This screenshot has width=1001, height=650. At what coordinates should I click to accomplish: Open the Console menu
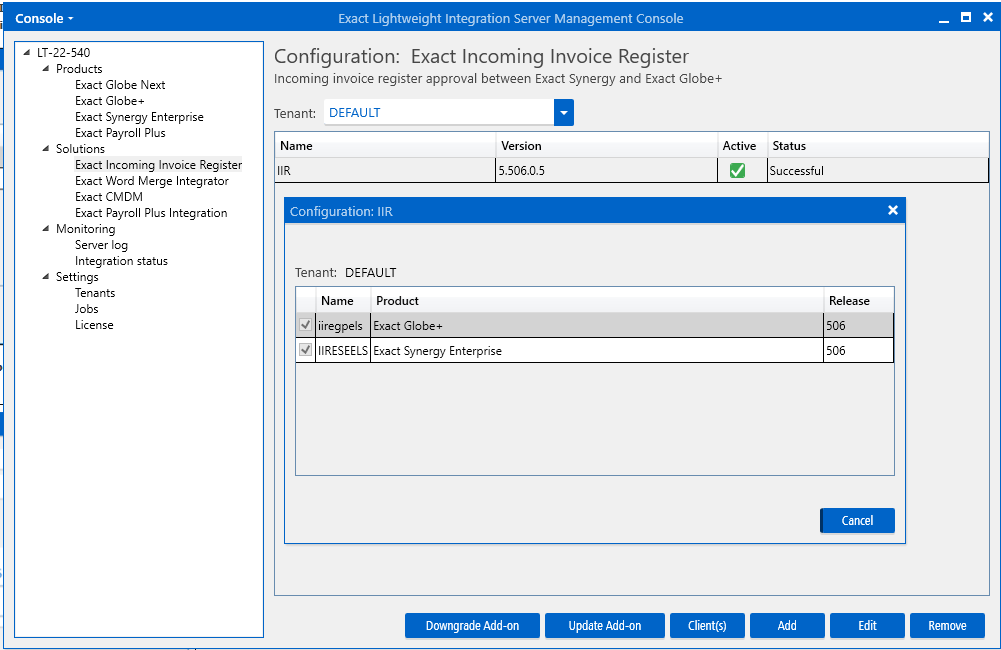click(44, 18)
